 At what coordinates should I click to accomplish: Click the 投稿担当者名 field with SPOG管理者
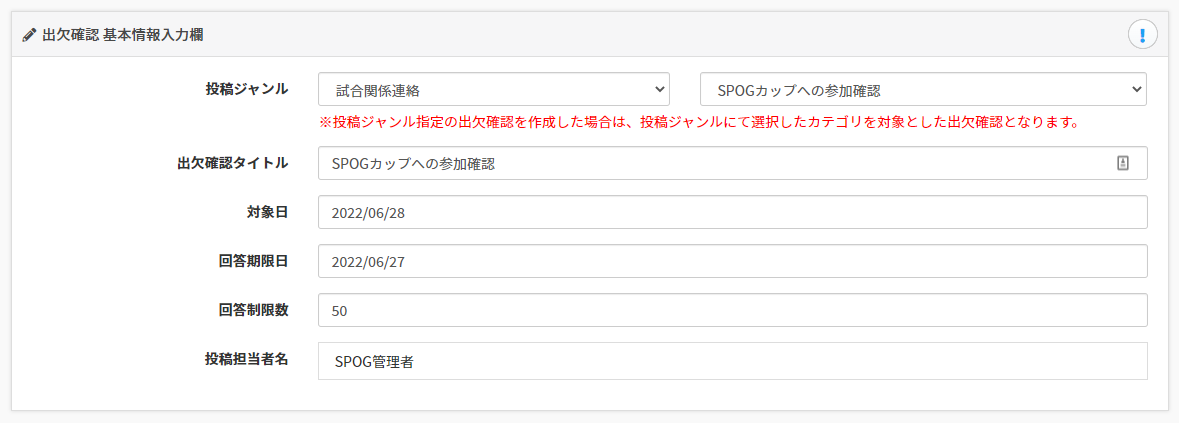tap(733, 361)
